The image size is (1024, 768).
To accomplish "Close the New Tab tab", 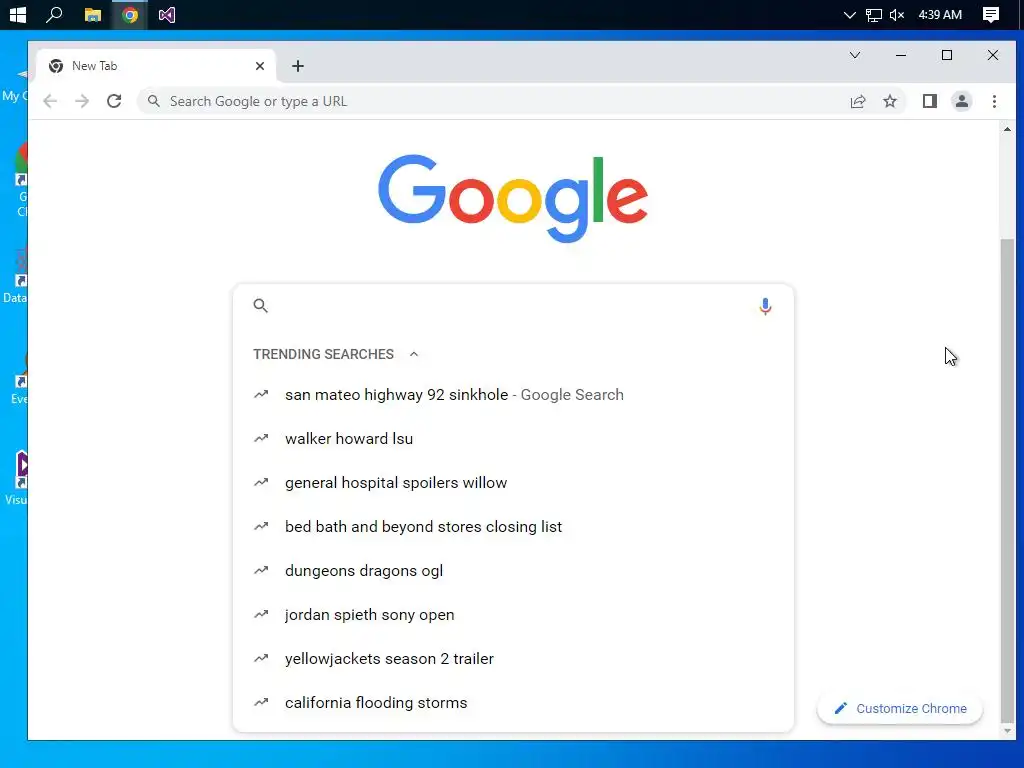I will (260, 66).
